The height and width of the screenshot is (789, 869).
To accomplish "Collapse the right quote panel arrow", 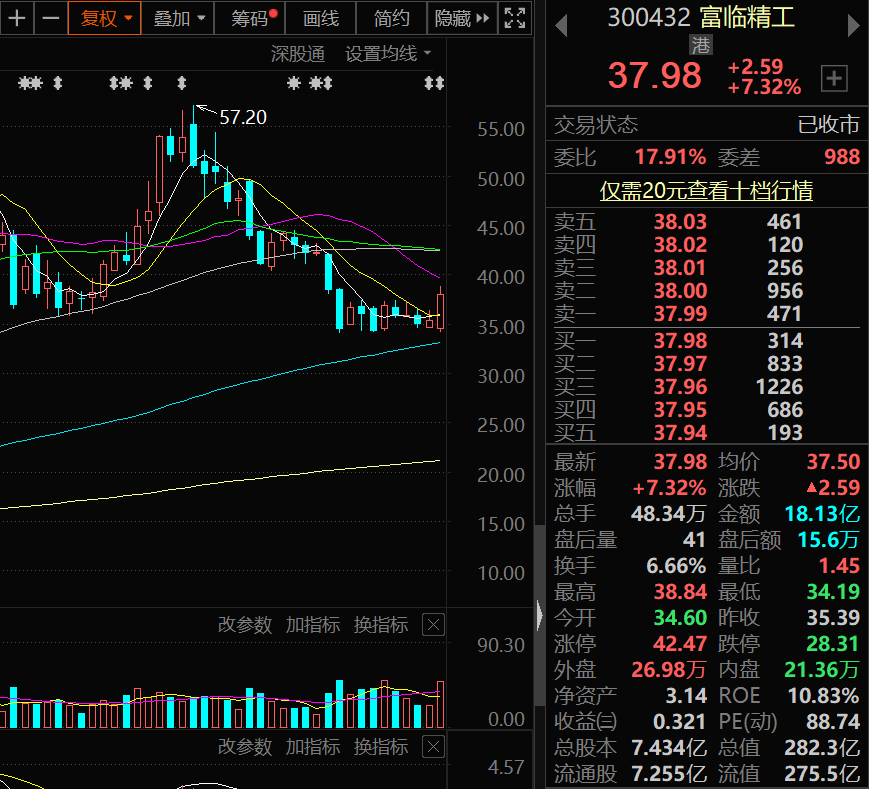I will 540,616.
